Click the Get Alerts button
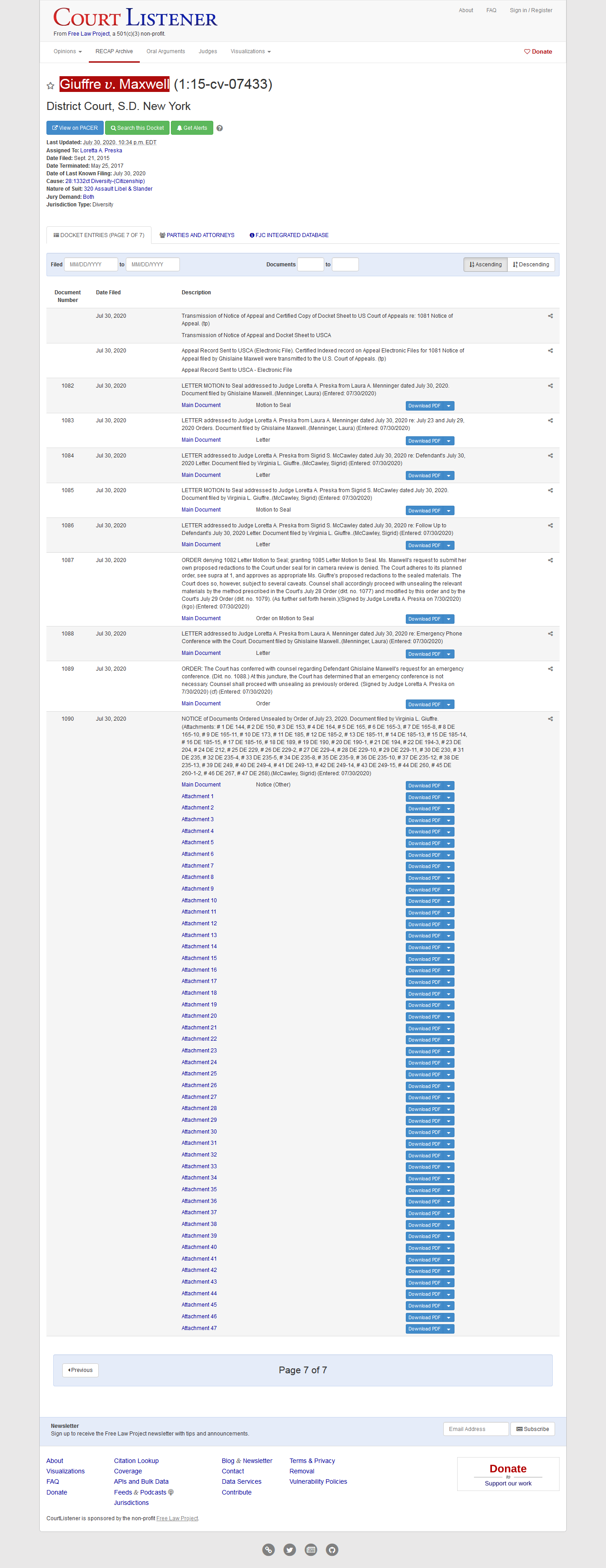 [x=192, y=128]
